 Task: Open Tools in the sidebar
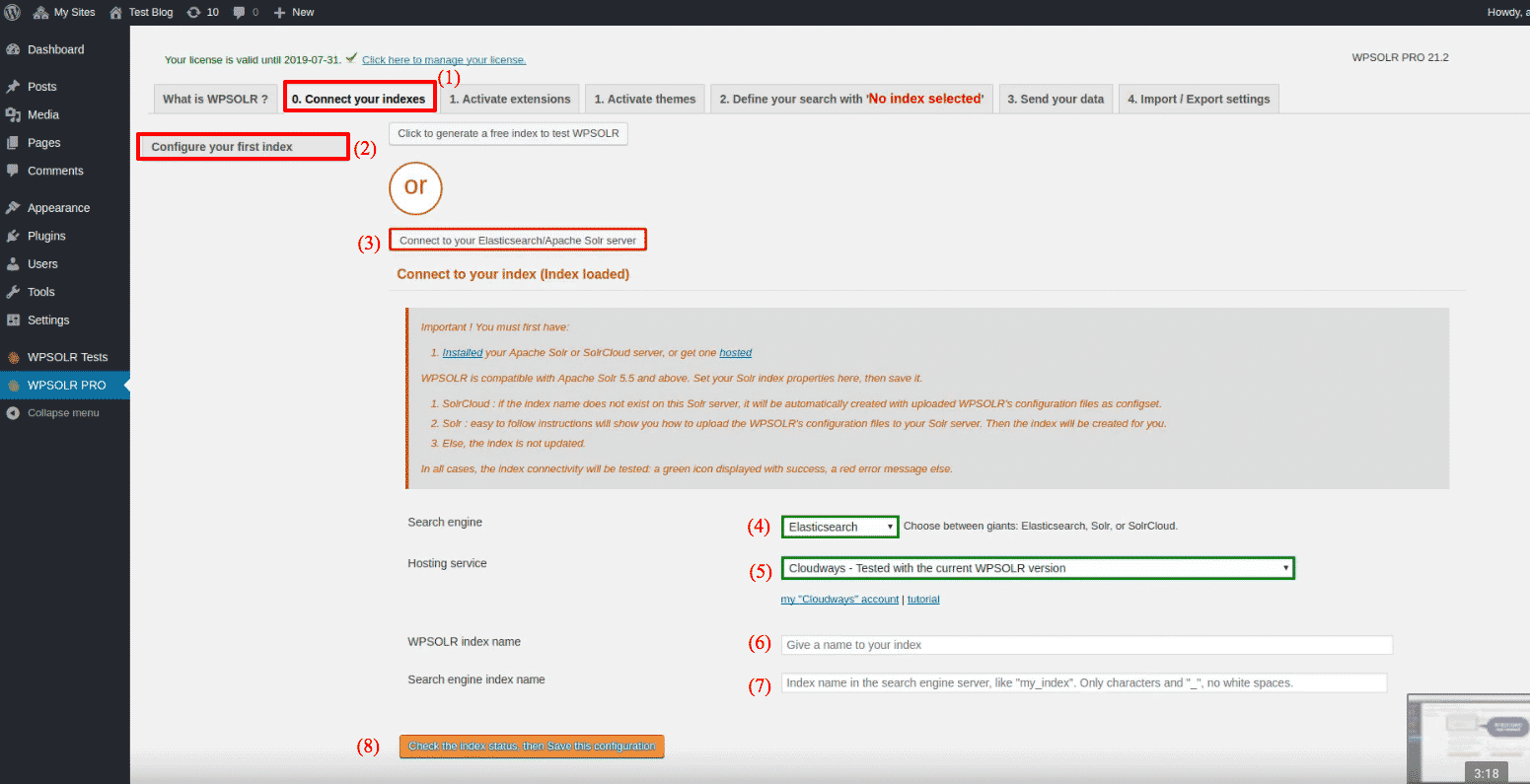(65, 292)
